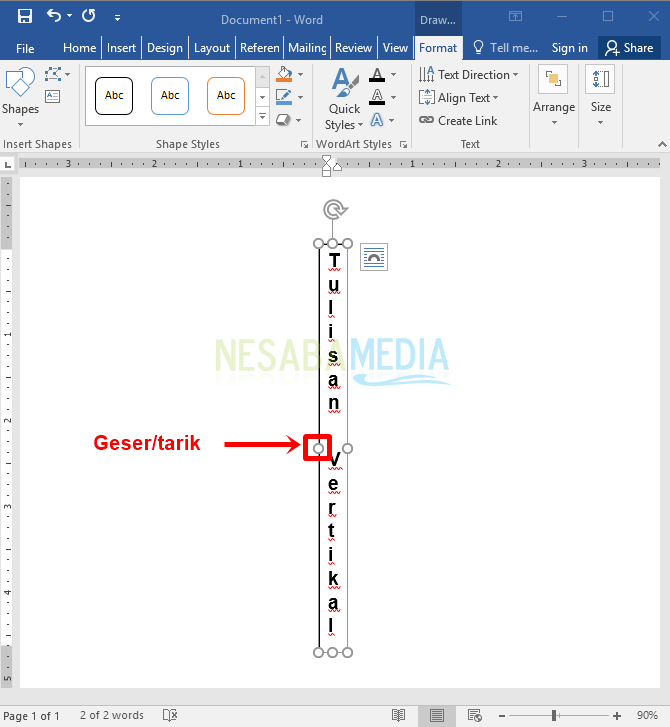
Task: Select the Format drawing tools tab
Action: point(438,48)
